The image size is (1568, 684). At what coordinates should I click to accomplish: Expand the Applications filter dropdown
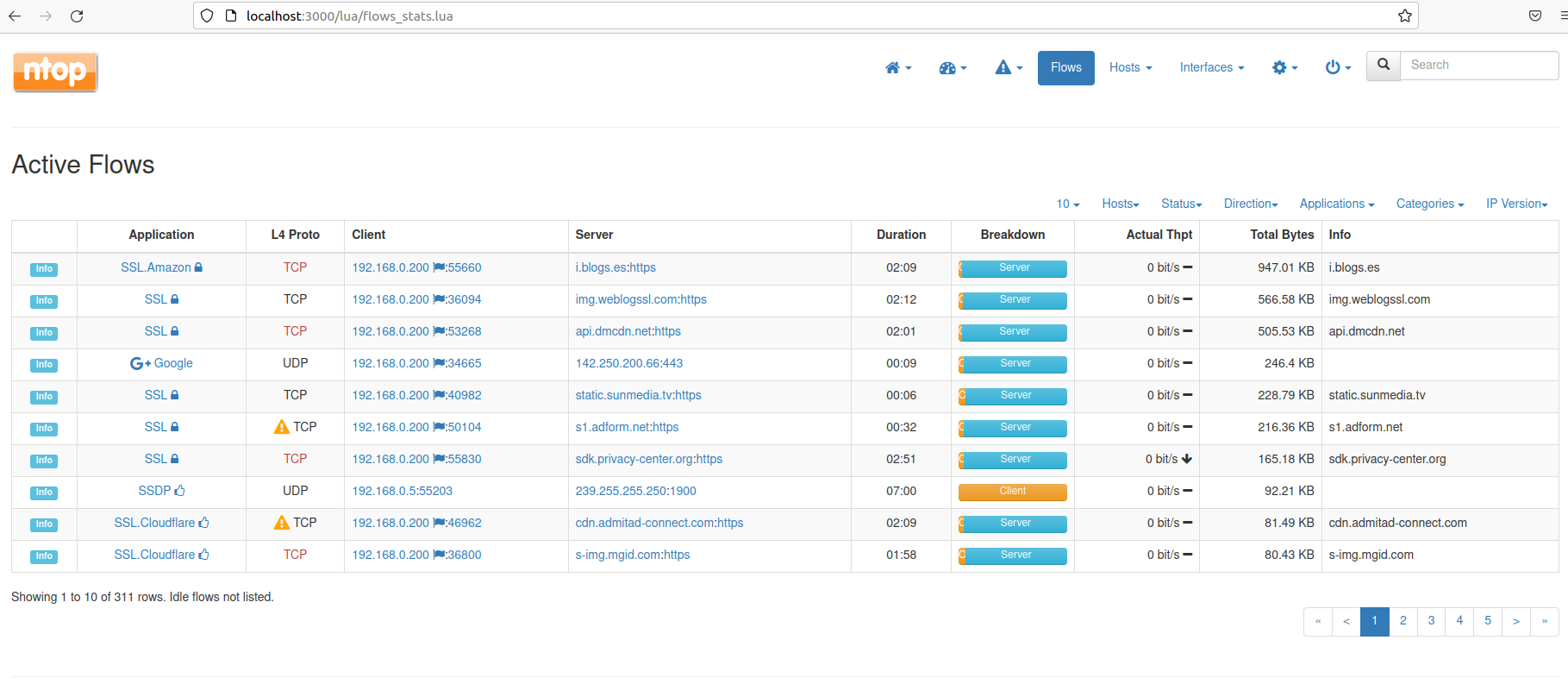click(x=1336, y=204)
